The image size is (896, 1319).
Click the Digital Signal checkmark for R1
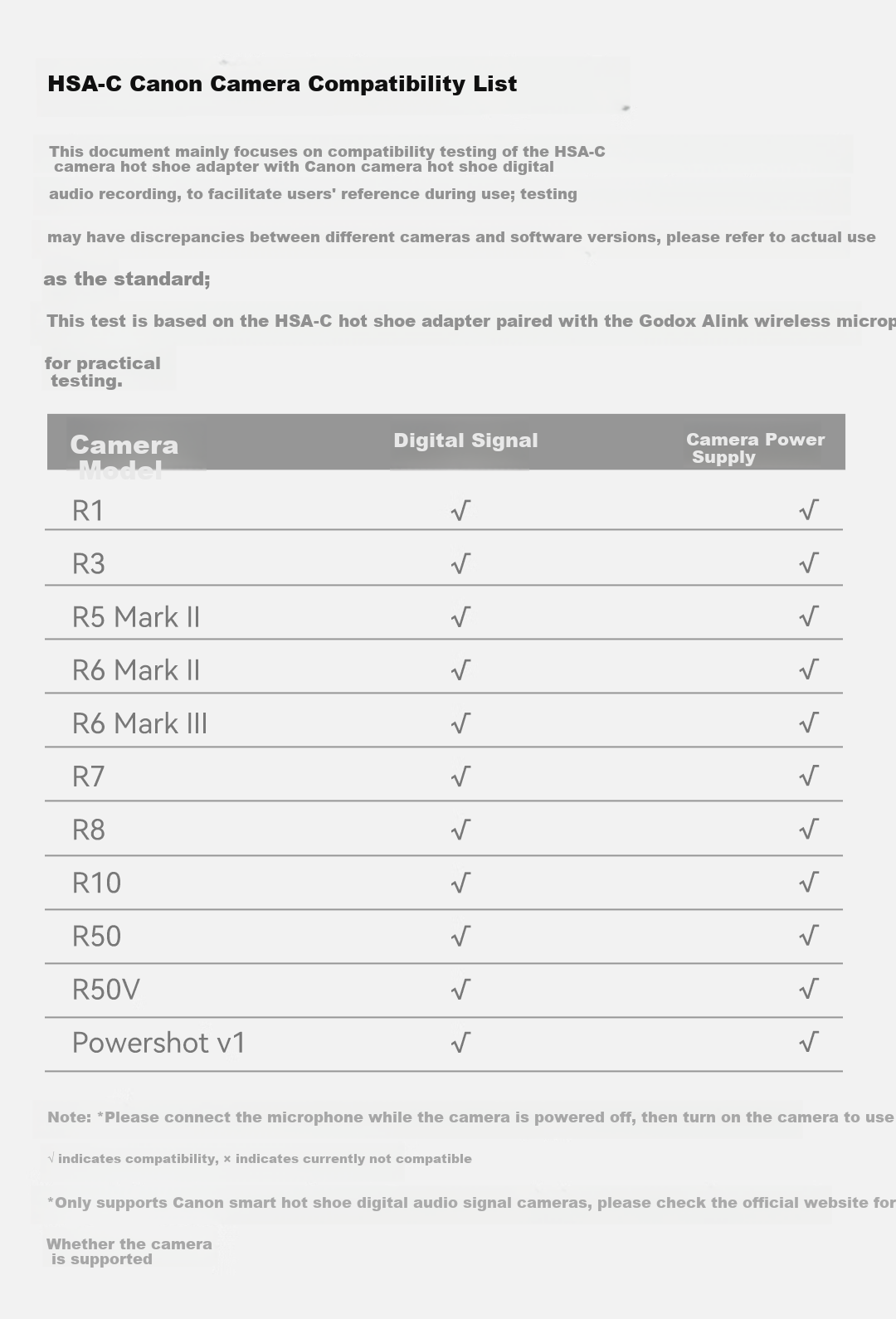click(460, 510)
